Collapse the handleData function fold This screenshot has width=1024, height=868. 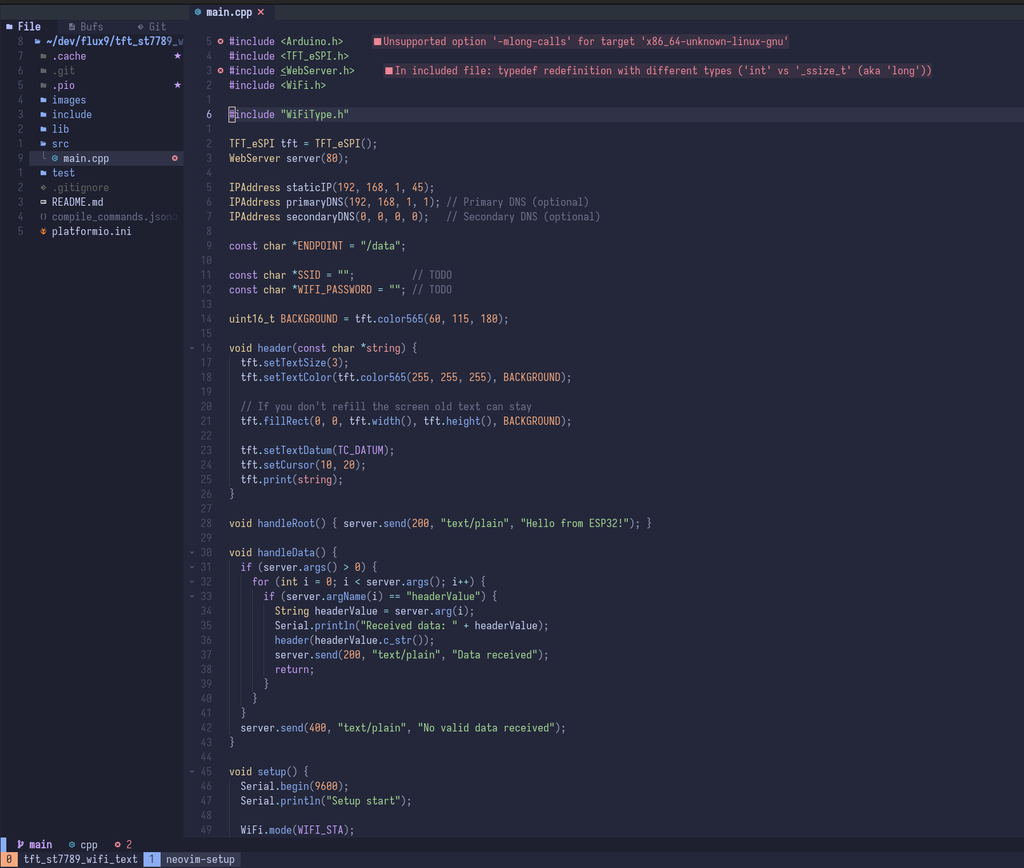(x=192, y=552)
